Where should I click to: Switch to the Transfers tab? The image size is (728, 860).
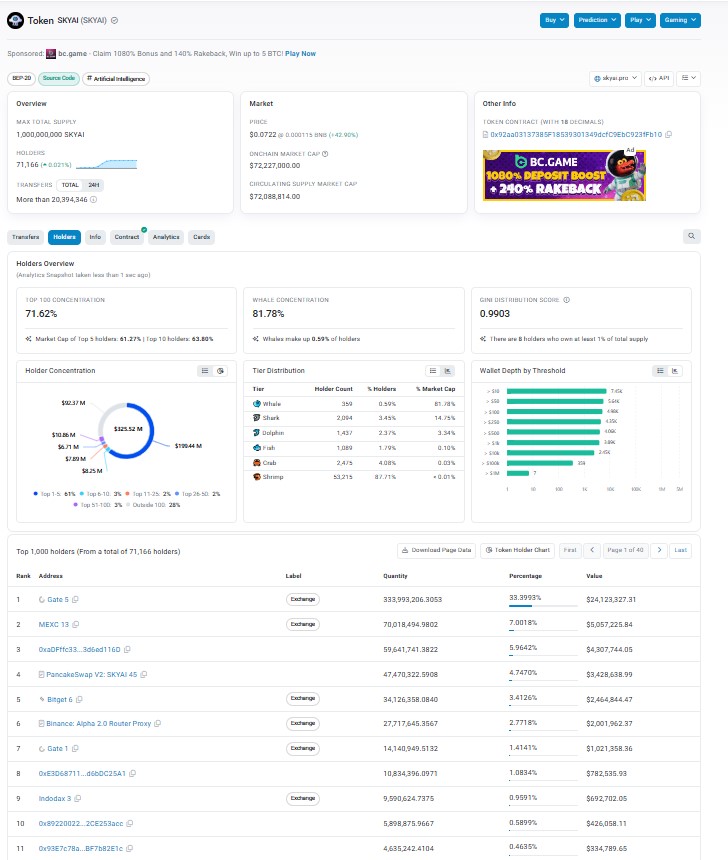click(x=26, y=237)
